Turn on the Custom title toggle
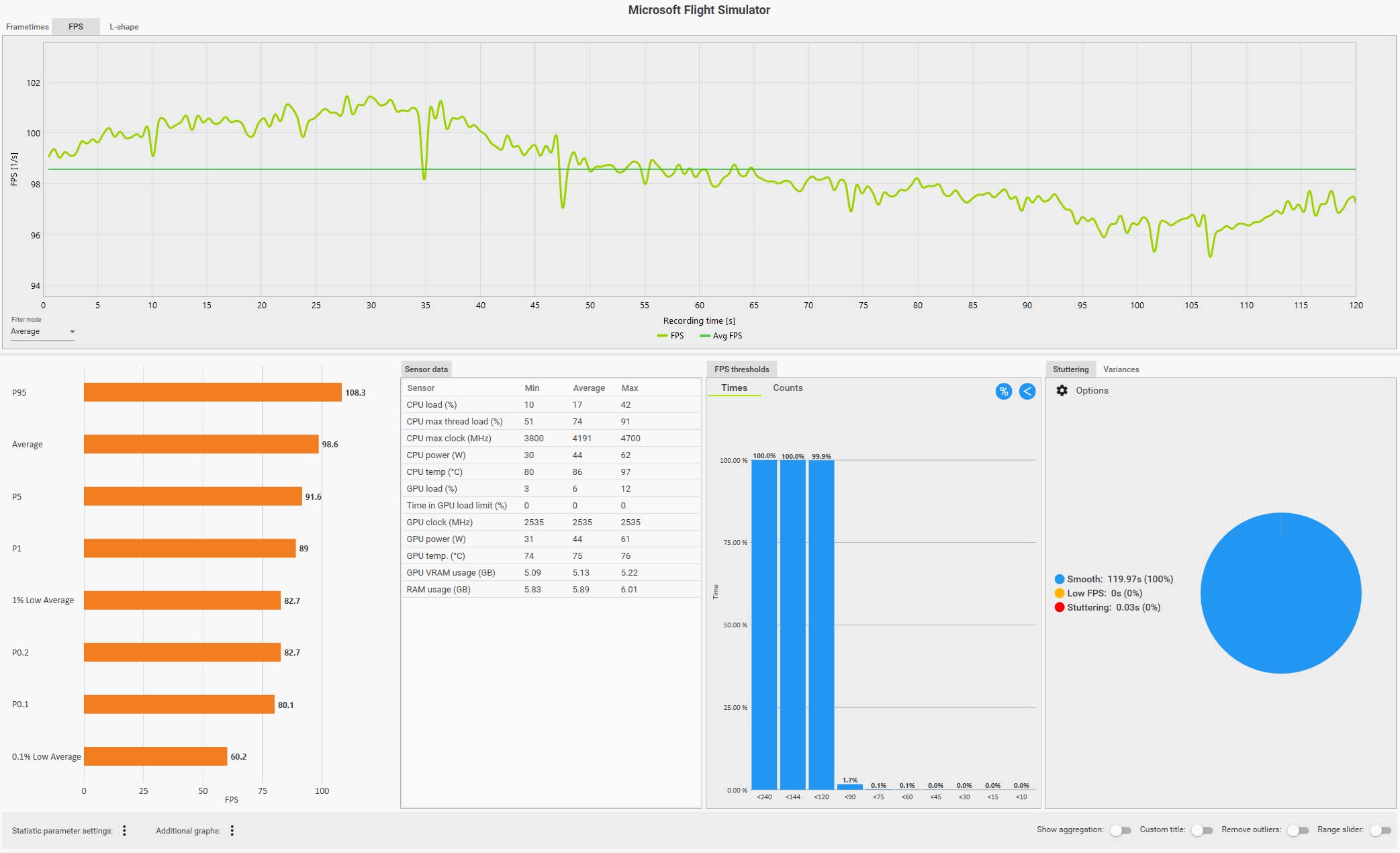Screen dimensions: 1400x853 [1201, 831]
